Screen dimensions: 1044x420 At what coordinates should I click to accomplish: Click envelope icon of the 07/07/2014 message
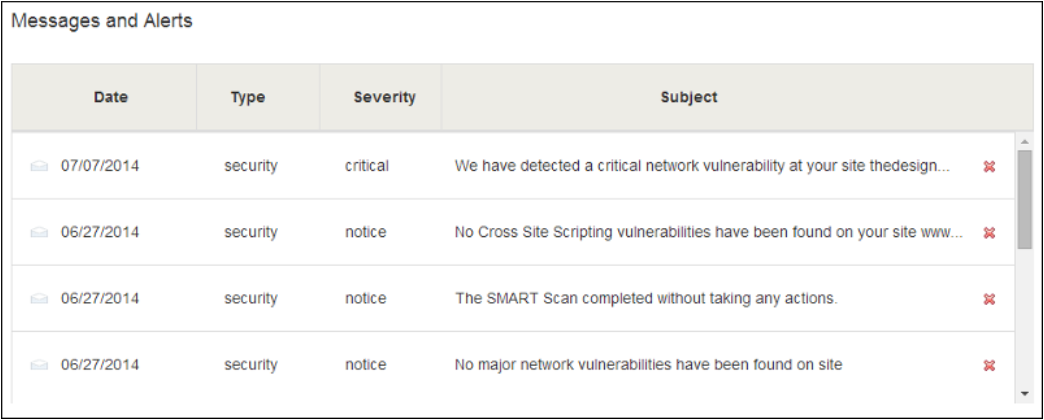pyautogui.click(x=40, y=166)
